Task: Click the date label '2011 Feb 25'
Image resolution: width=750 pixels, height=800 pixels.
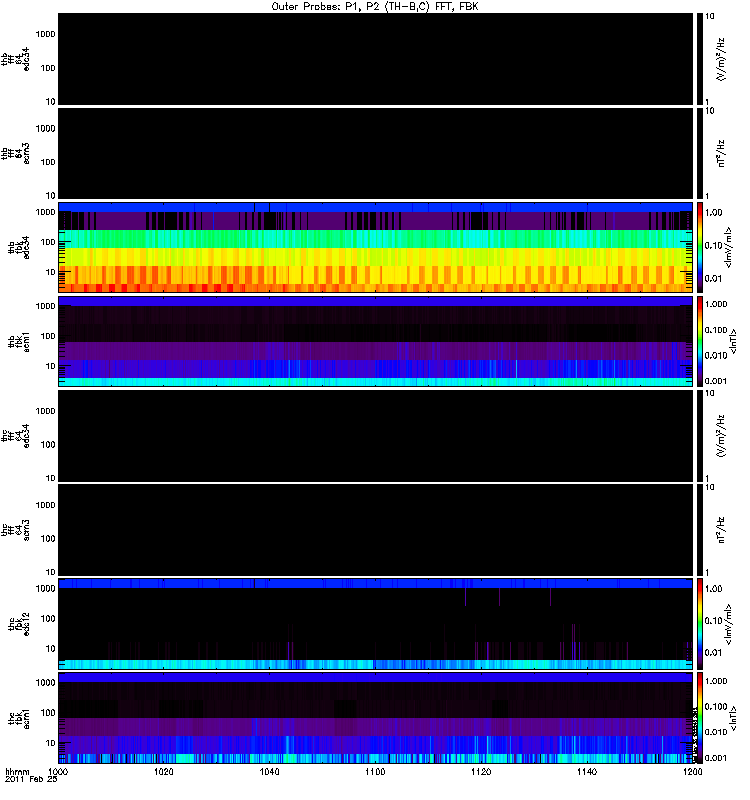Action: [31, 779]
